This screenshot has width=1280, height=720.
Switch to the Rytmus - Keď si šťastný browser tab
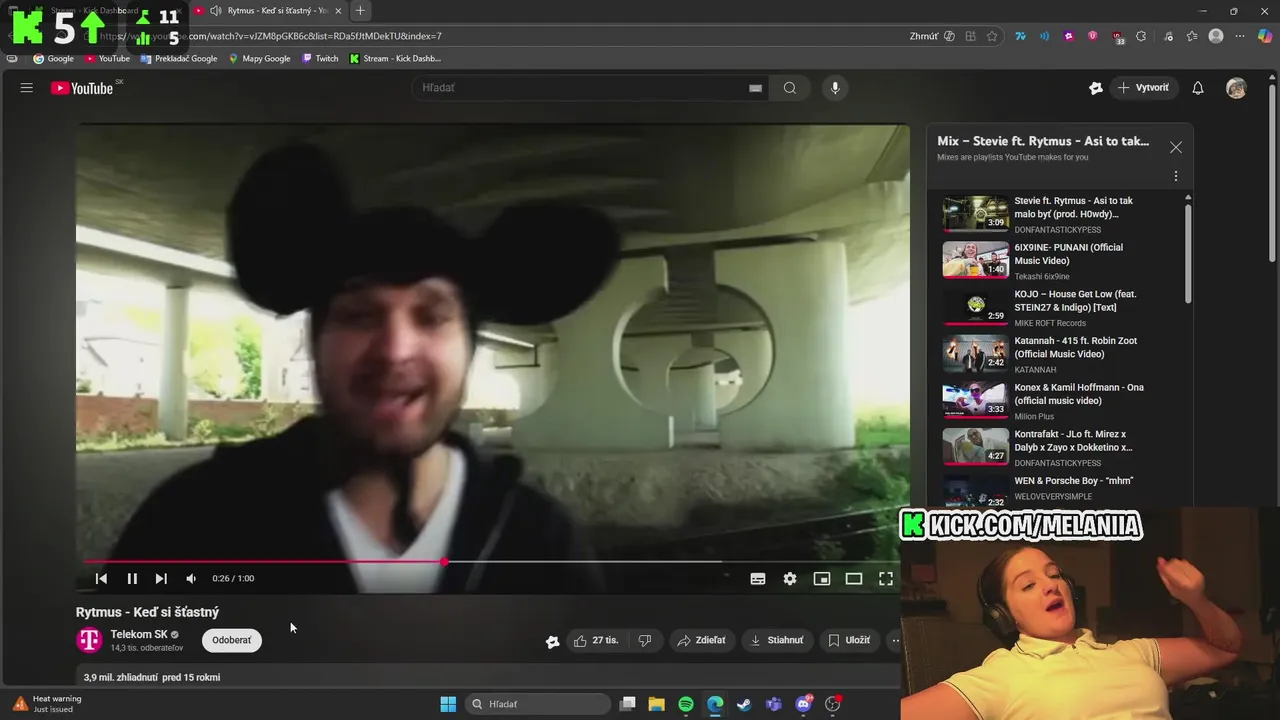(268, 10)
